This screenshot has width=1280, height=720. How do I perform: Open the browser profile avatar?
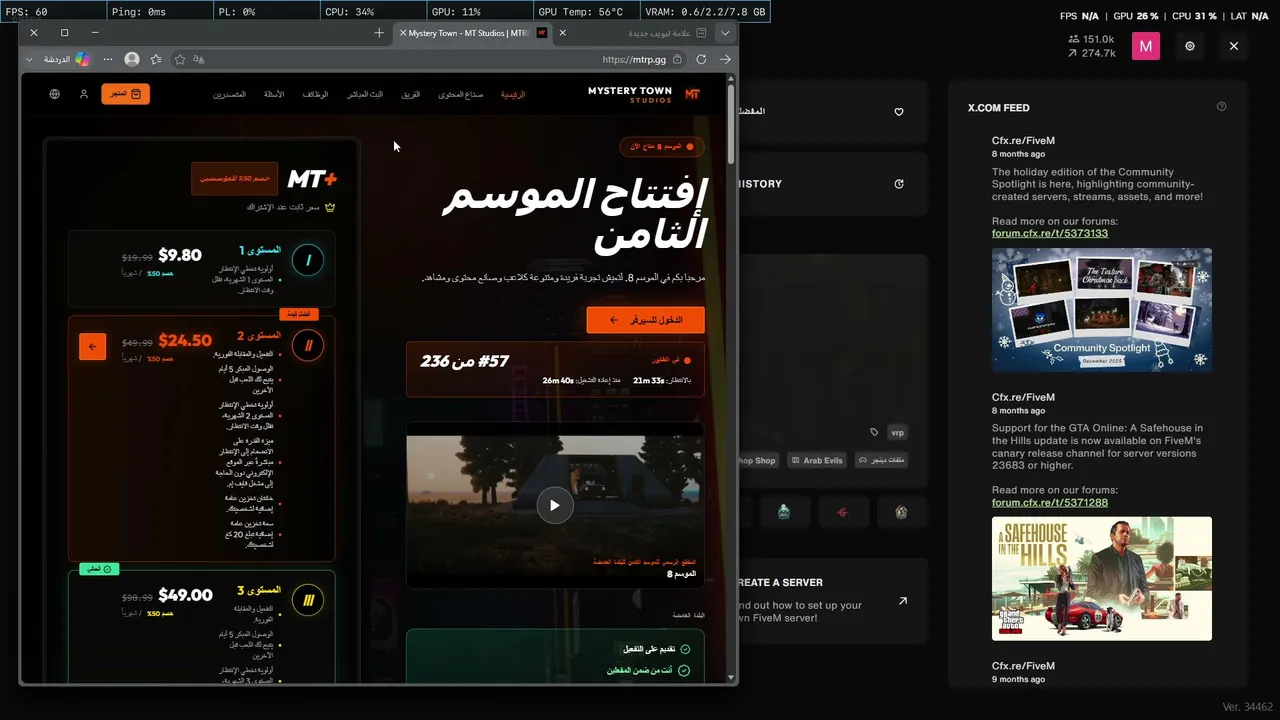(x=132, y=59)
